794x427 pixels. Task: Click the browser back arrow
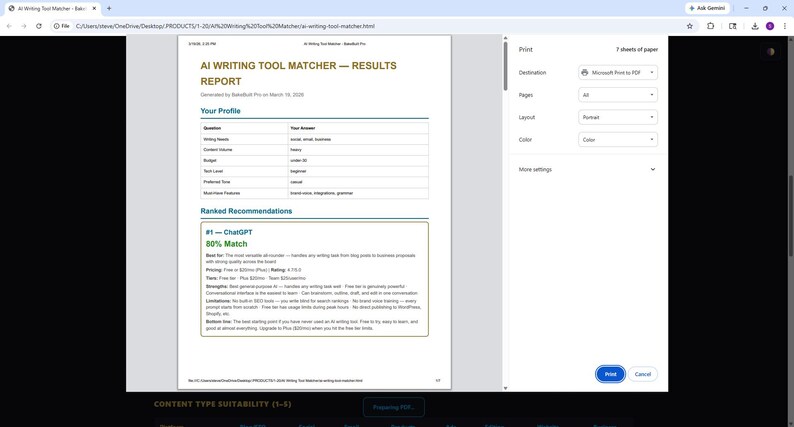pos(9,26)
